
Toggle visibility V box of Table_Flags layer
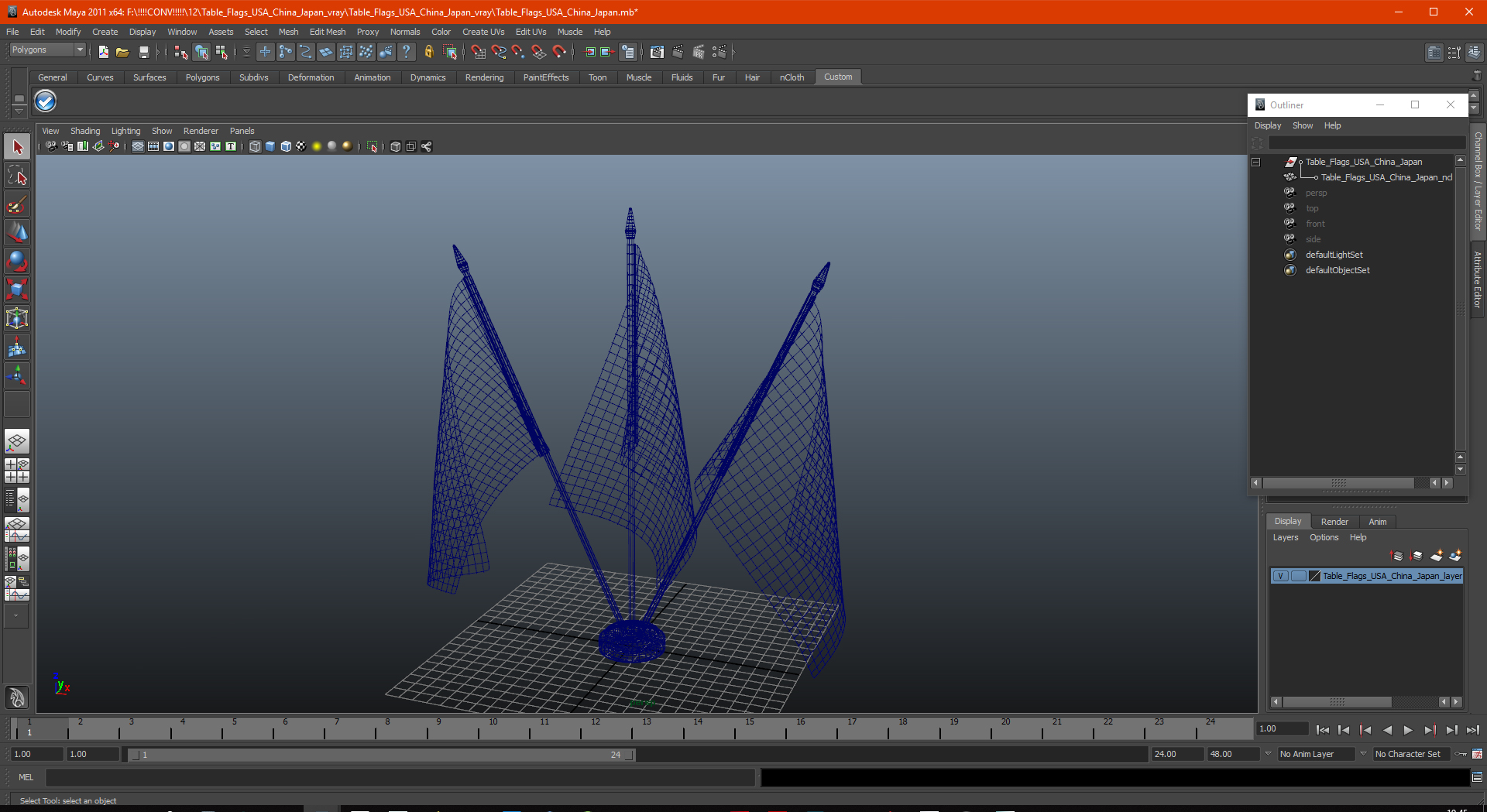click(x=1281, y=576)
